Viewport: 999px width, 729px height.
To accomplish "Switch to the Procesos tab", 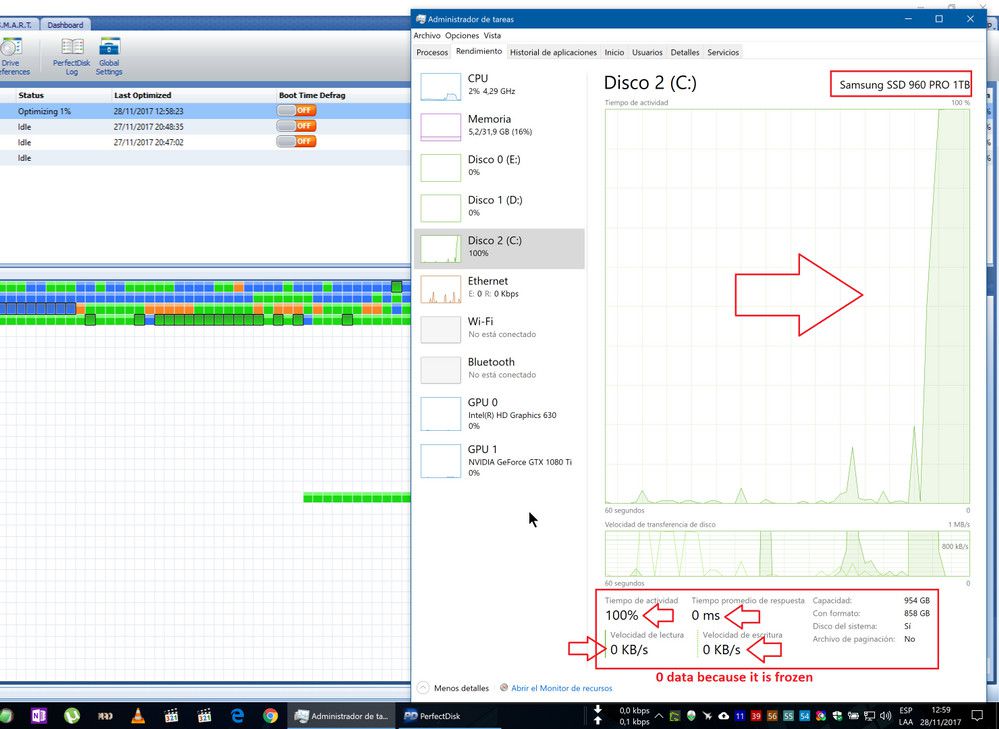I will pyautogui.click(x=432, y=52).
